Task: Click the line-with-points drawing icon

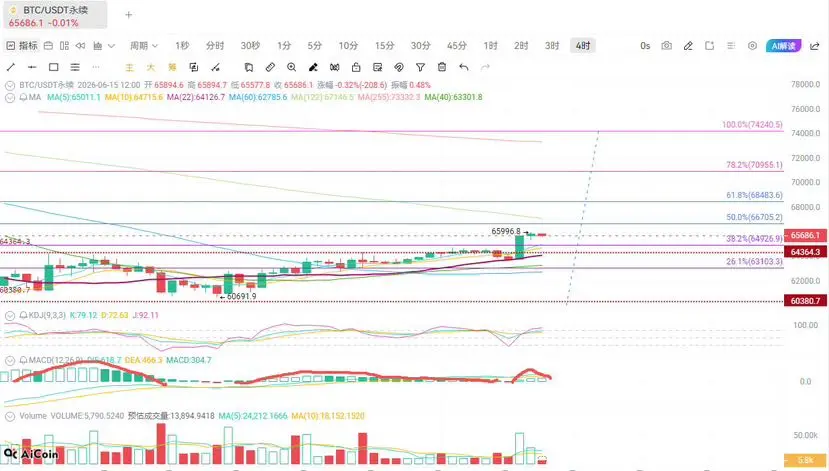Action: point(215,67)
